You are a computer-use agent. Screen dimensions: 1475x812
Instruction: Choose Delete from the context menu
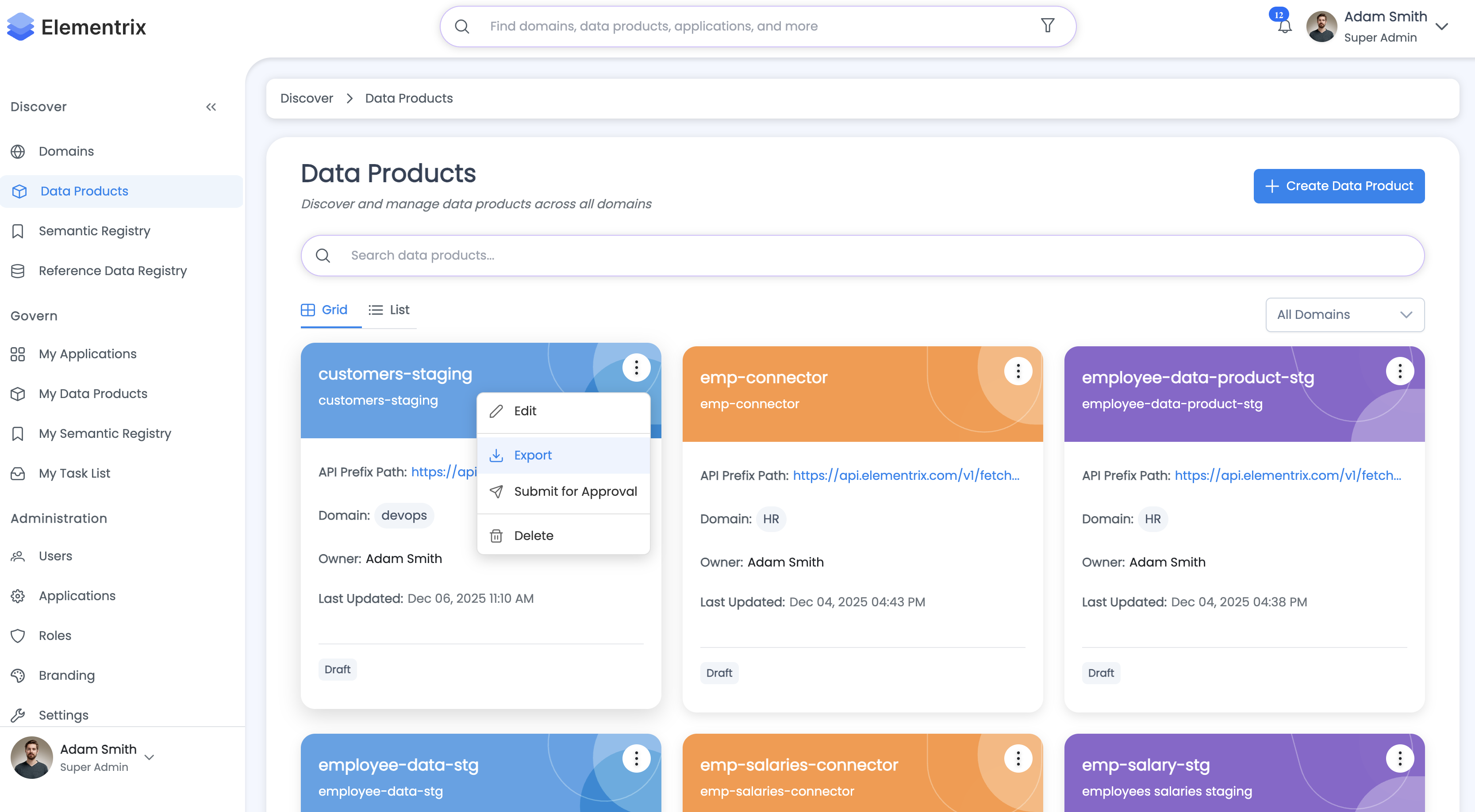563,536
